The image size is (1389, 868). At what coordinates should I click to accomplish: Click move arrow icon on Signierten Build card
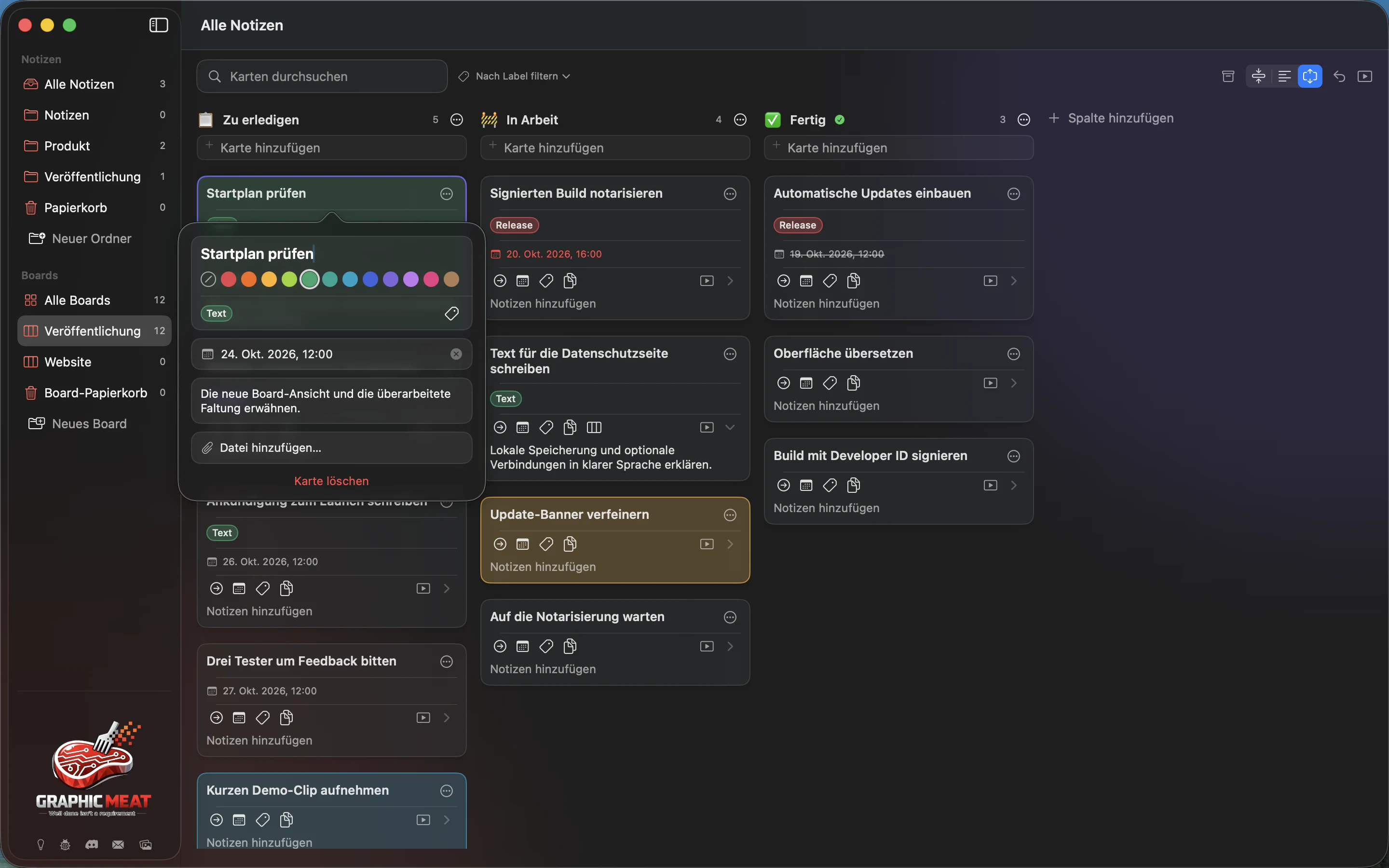point(500,281)
